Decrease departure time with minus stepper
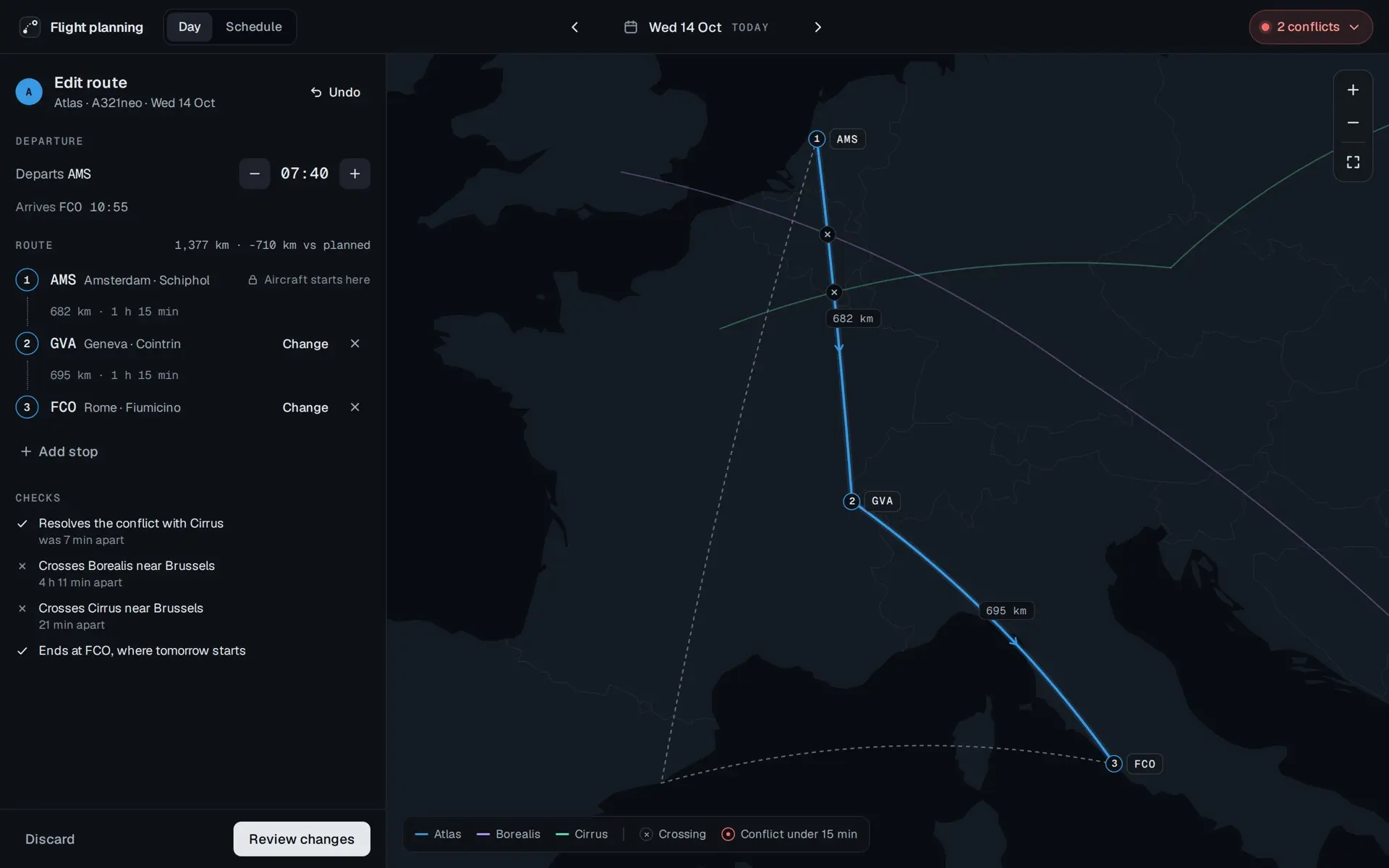Screen dimensions: 1389x868 tap(255, 174)
